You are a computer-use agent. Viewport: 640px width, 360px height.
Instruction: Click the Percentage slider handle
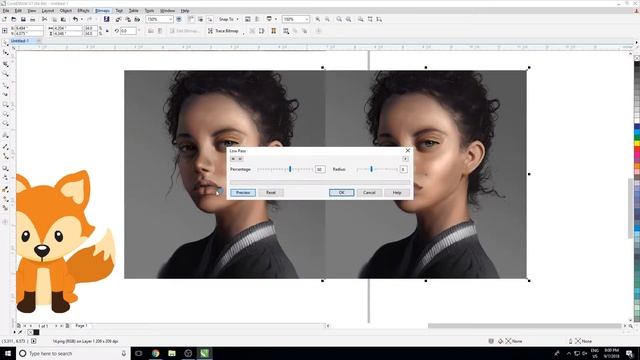click(x=290, y=169)
